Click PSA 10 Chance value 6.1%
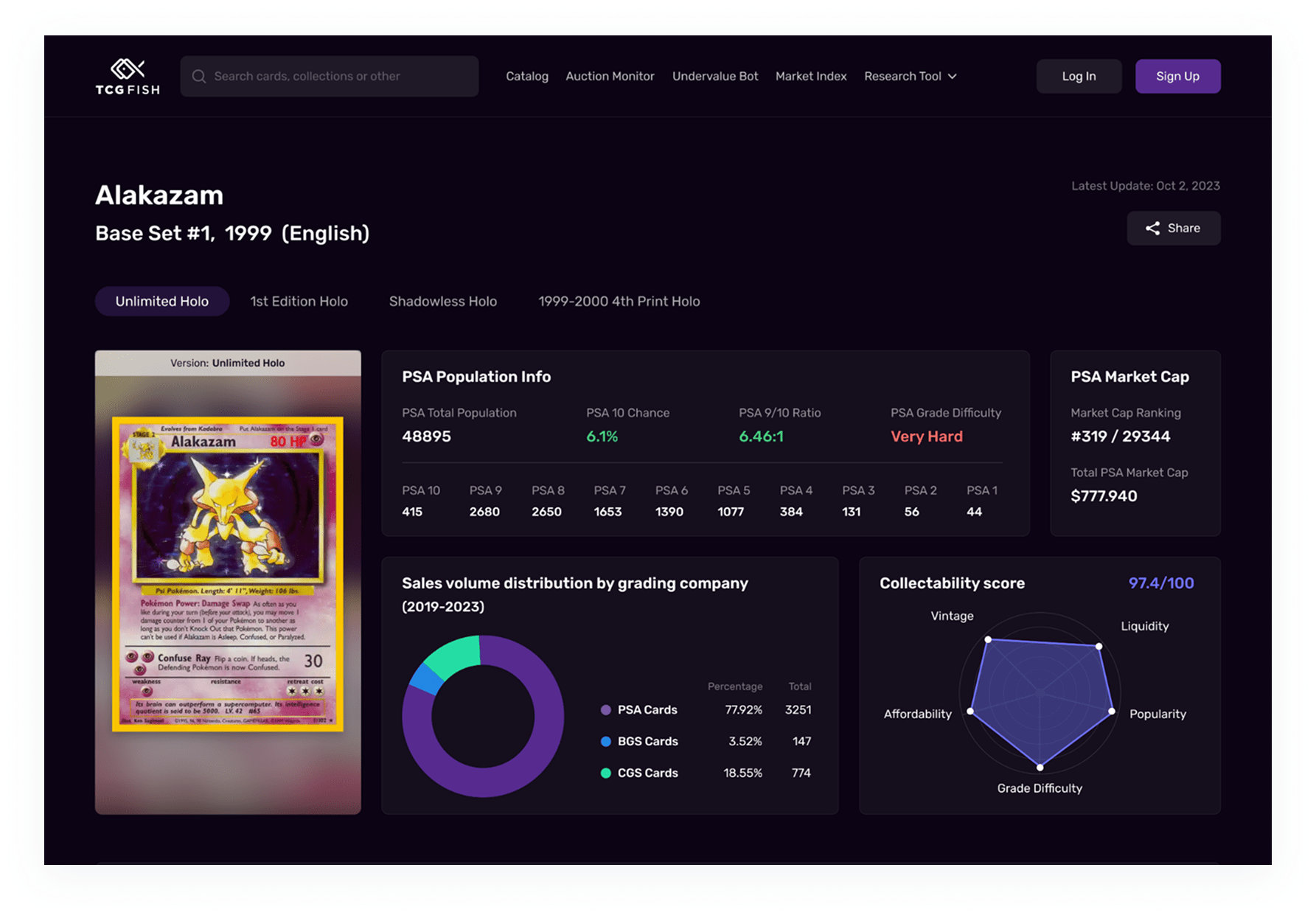 [x=602, y=437]
